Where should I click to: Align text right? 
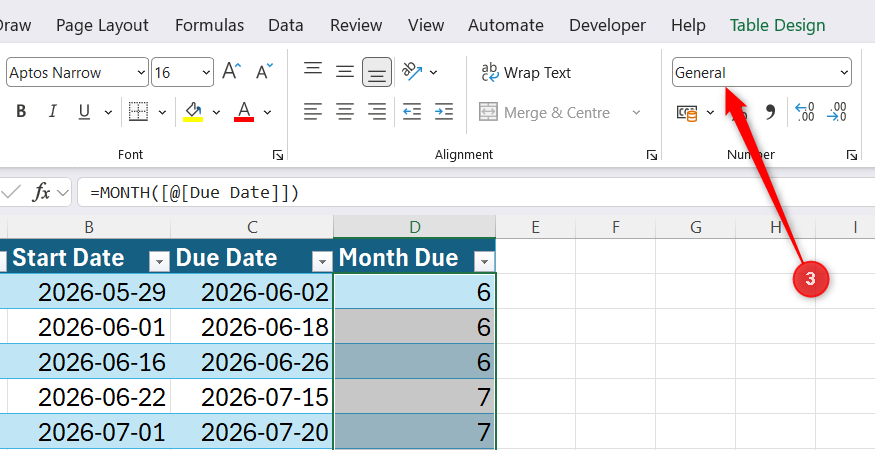click(377, 112)
